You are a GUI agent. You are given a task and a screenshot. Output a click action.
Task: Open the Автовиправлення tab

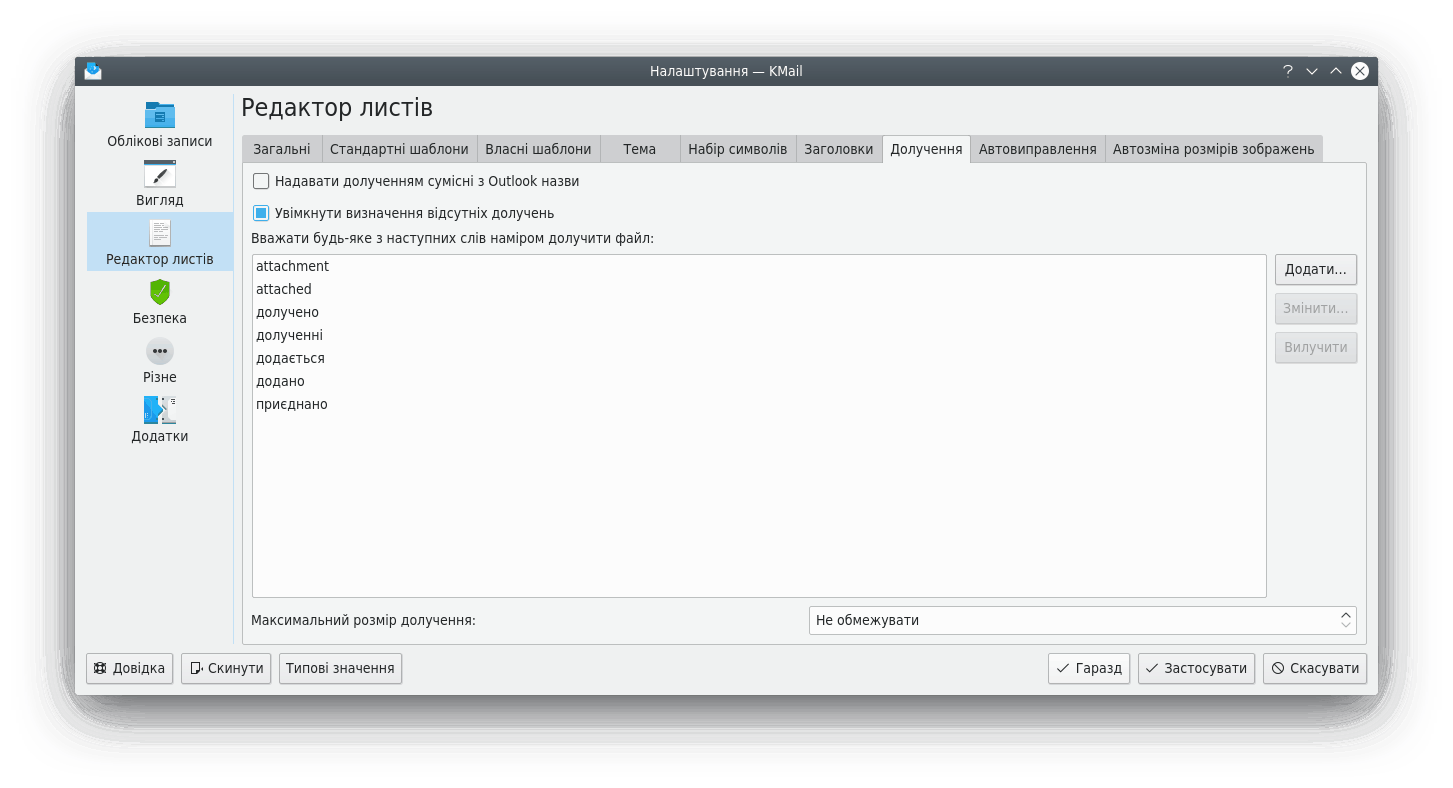1037,149
